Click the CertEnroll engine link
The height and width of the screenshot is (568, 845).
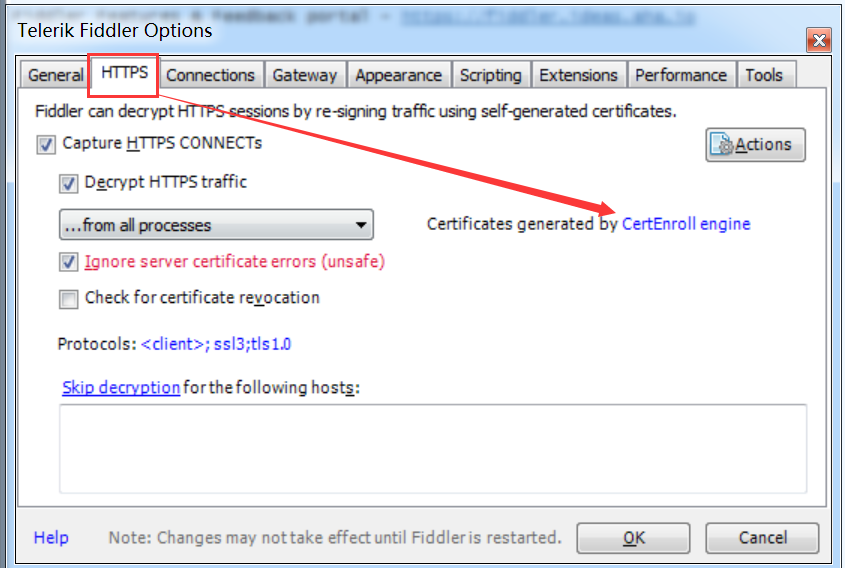pos(686,224)
